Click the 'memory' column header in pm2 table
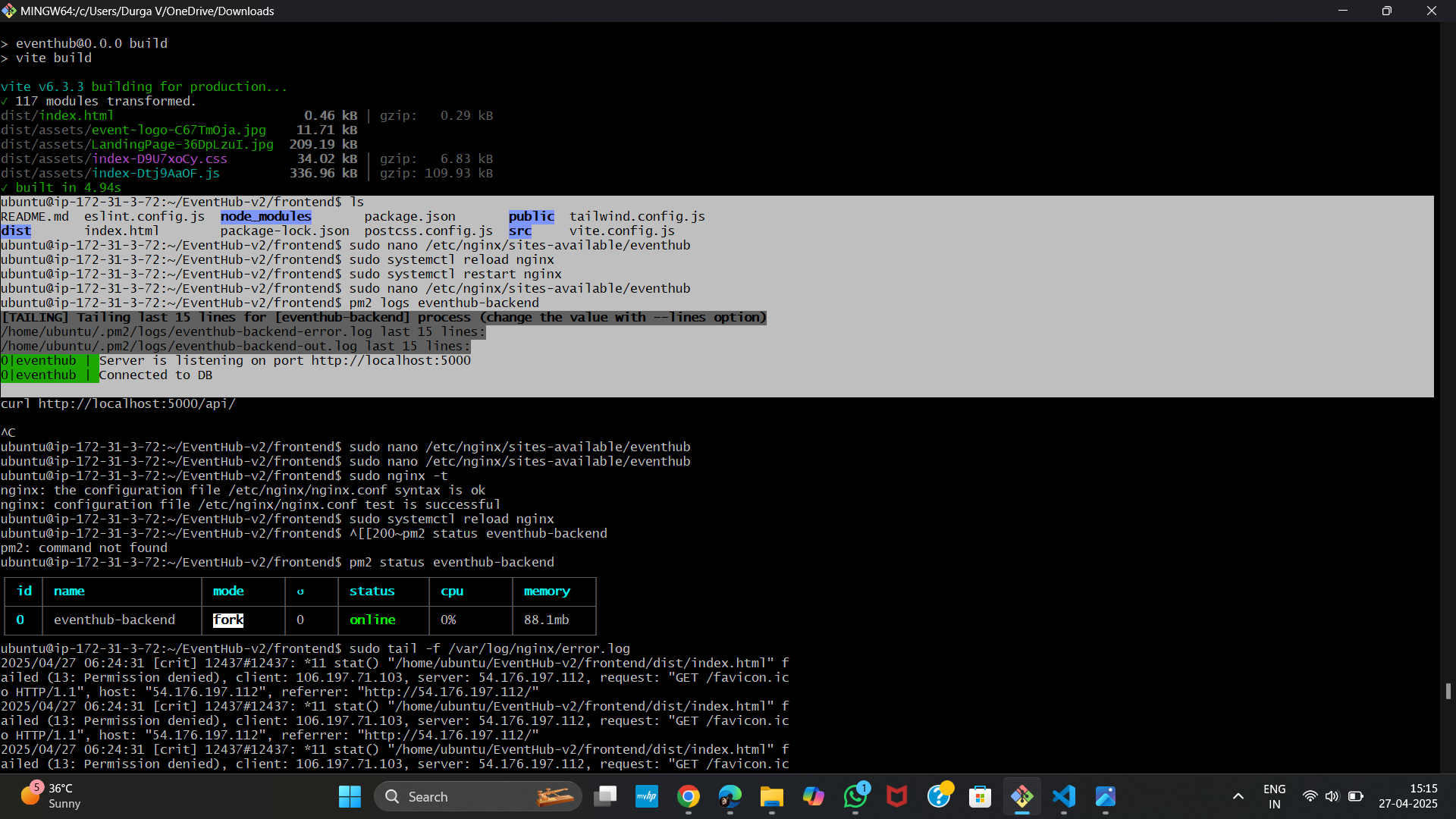This screenshot has height=819, width=1456. click(x=547, y=591)
